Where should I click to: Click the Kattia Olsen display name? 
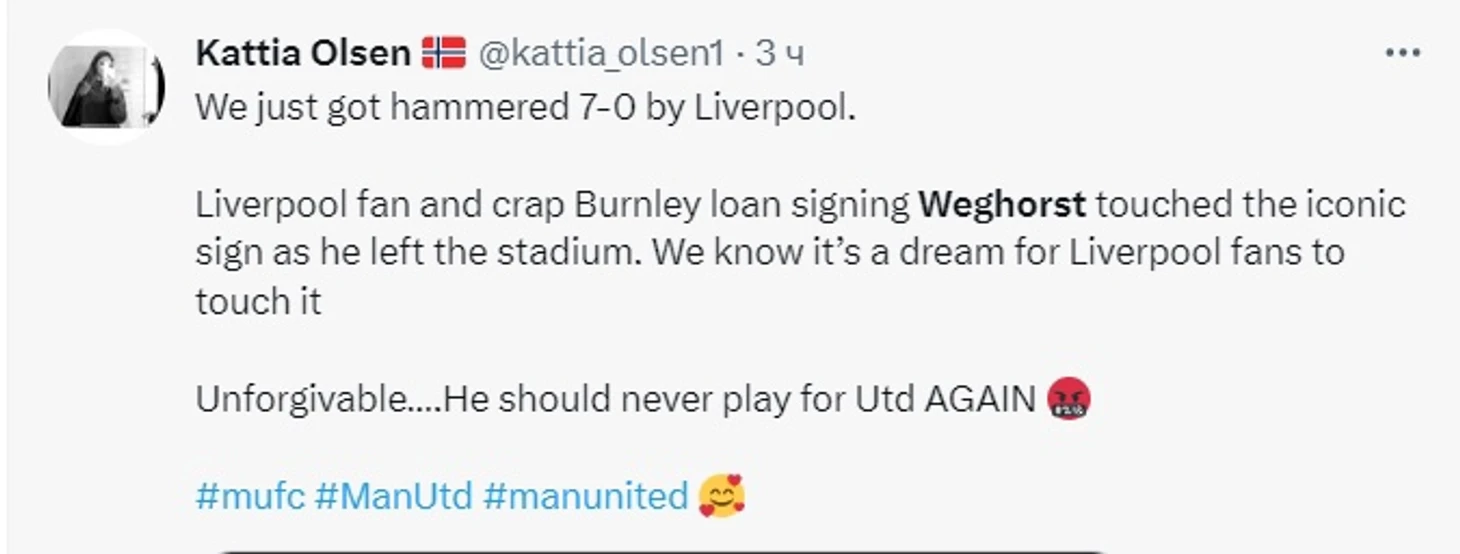(302, 53)
